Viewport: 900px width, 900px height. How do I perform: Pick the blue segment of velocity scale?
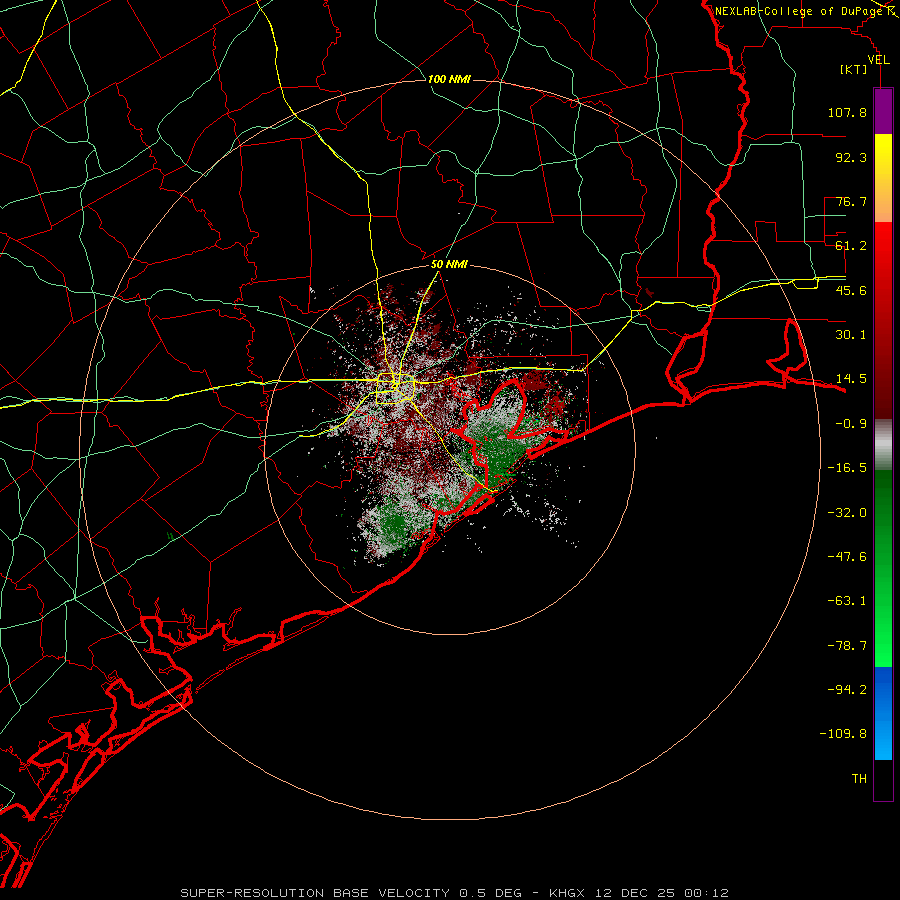pos(883,713)
